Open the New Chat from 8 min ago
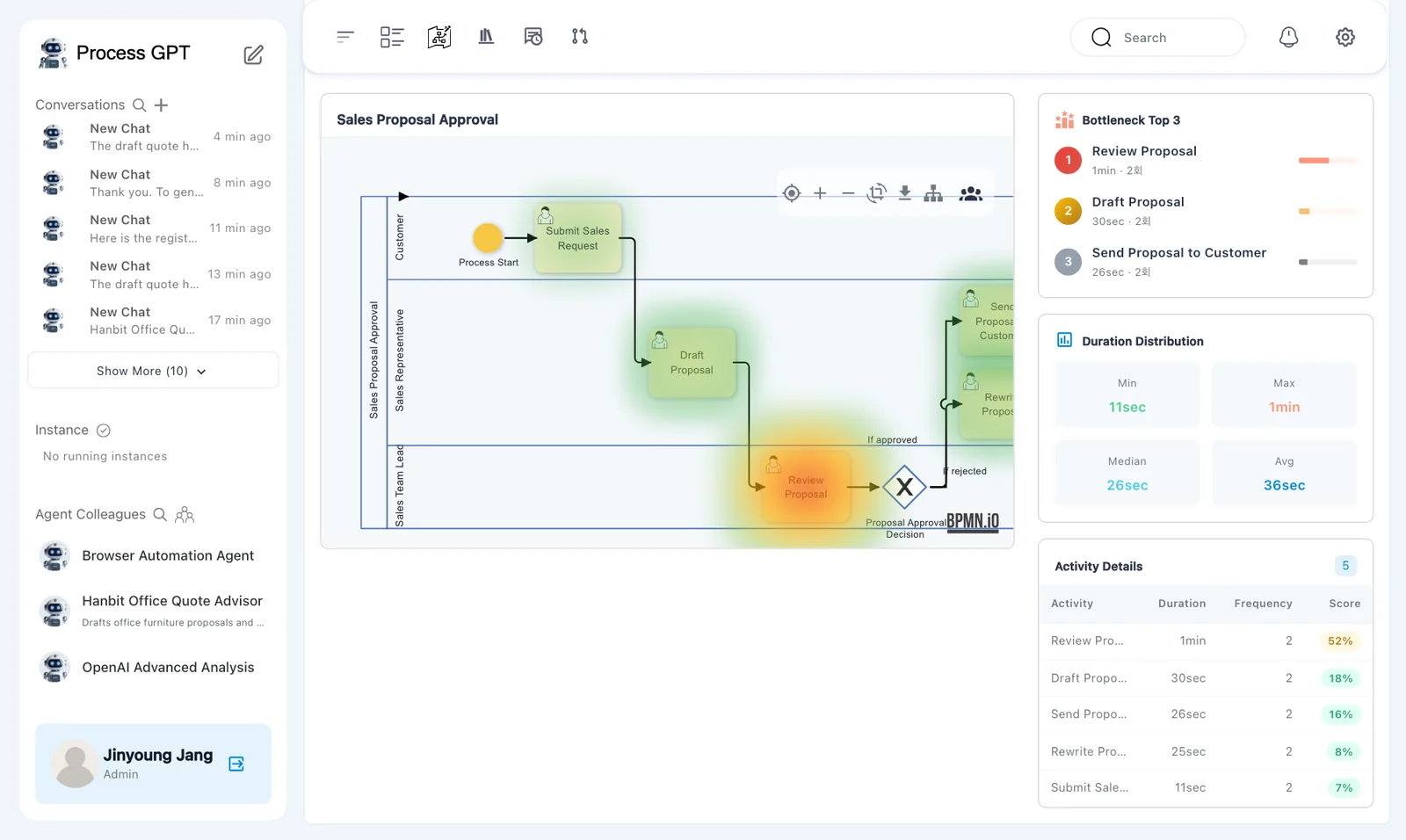Screen dimensions: 1406x840 coord(153,183)
